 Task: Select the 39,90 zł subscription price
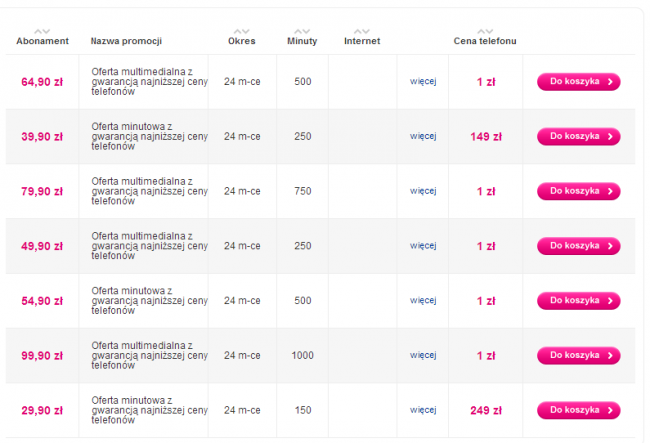coord(42,137)
